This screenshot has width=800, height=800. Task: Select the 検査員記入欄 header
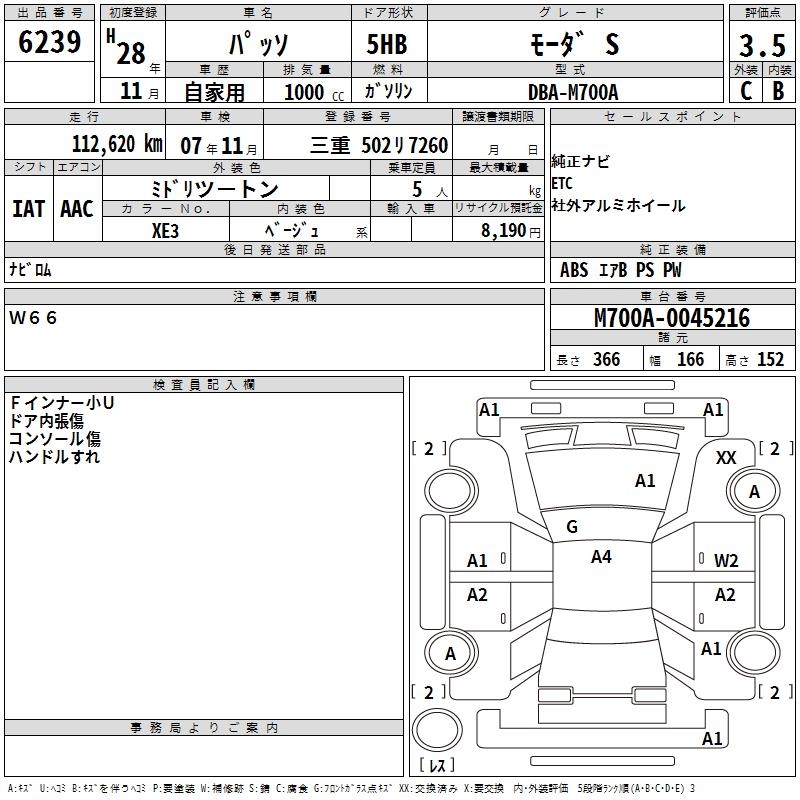[x=204, y=385]
